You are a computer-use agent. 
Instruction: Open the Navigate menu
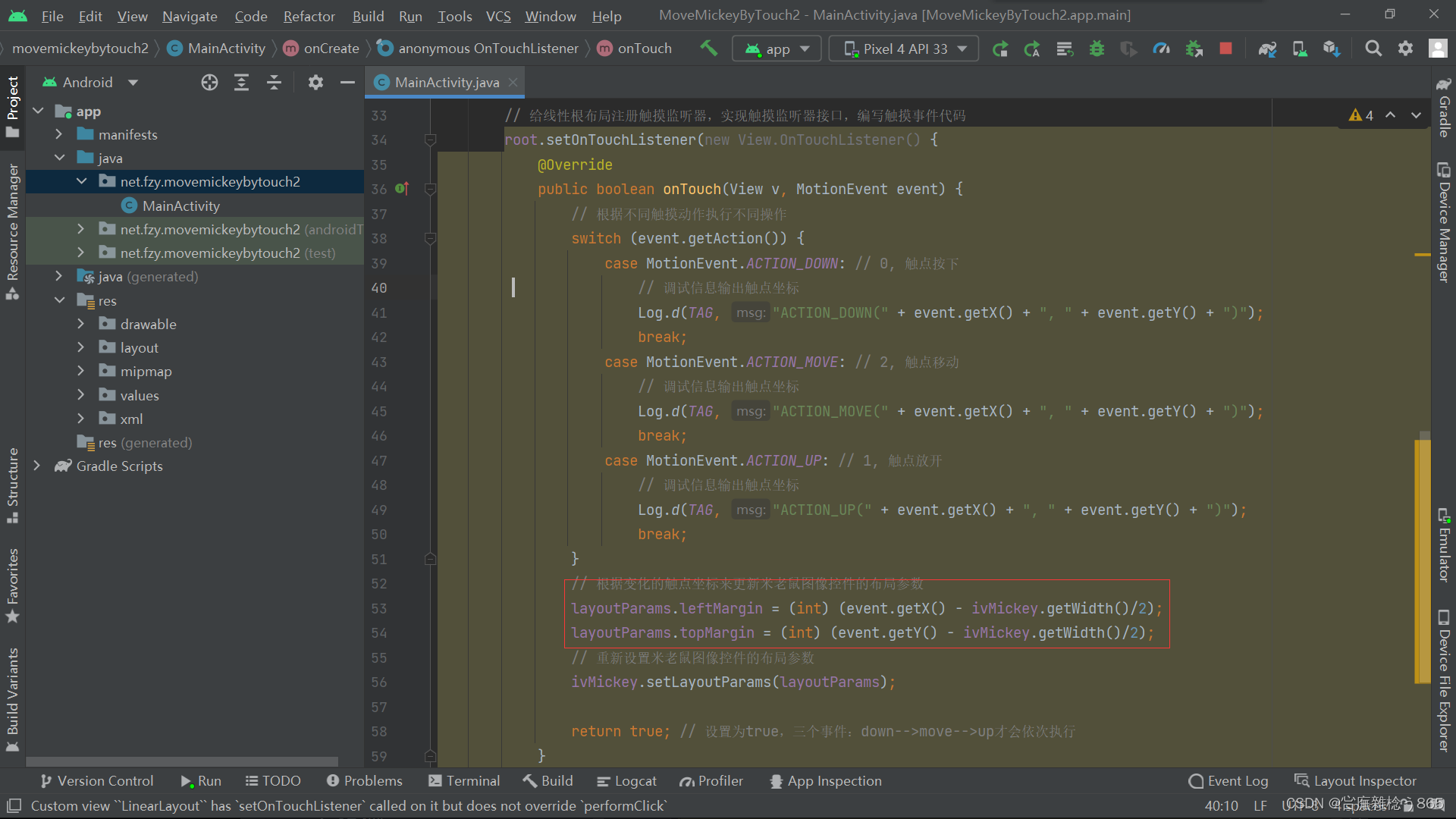[190, 16]
